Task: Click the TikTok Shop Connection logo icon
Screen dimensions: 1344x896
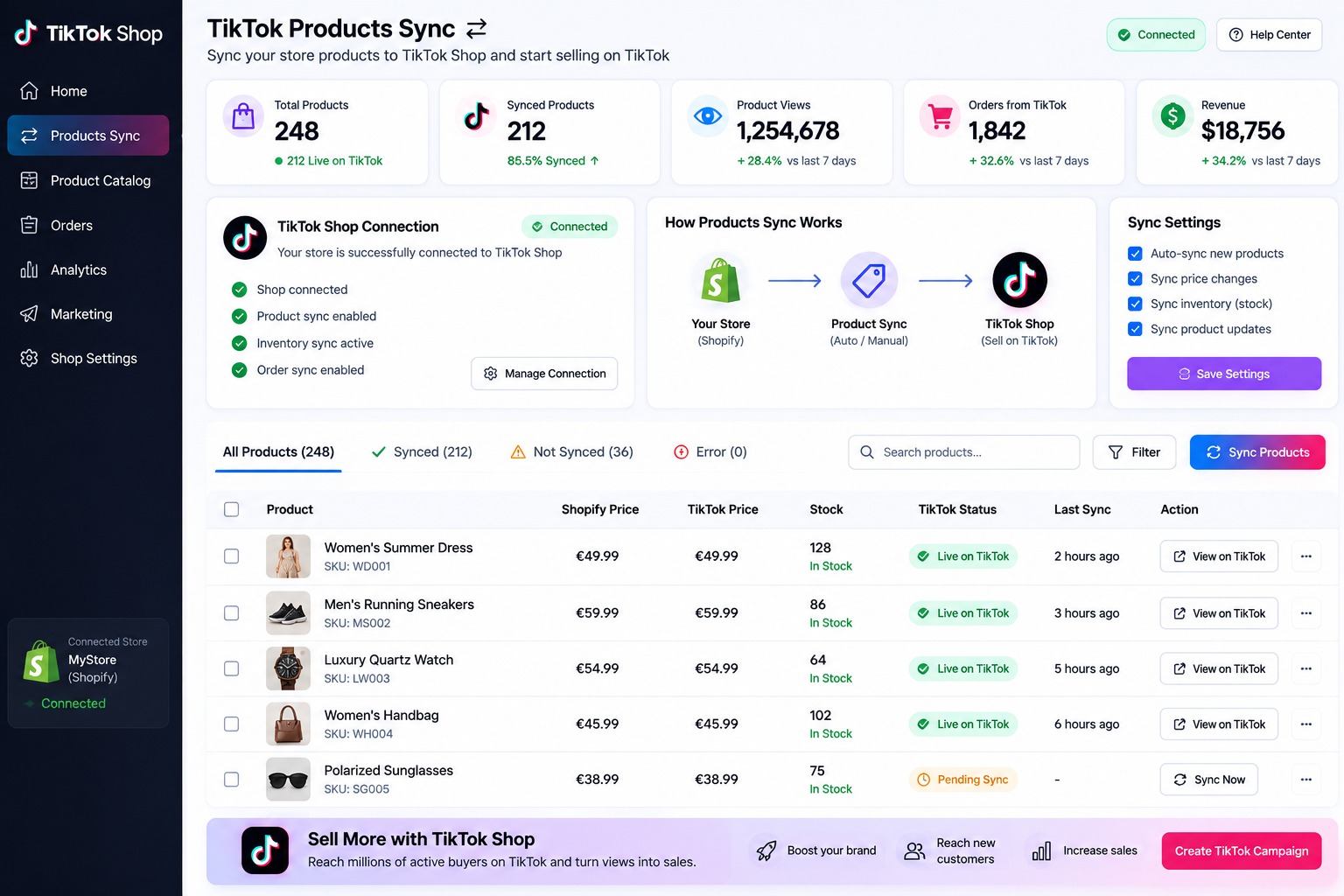Action: (x=245, y=238)
